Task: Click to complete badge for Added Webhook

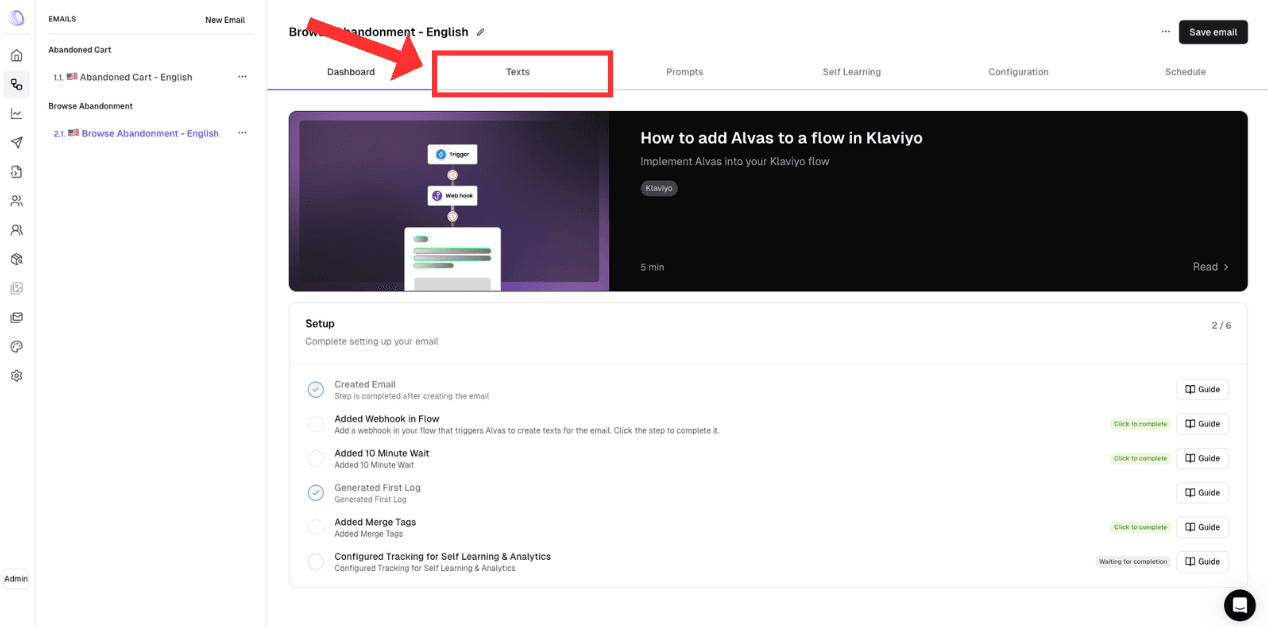Action: coord(1140,424)
